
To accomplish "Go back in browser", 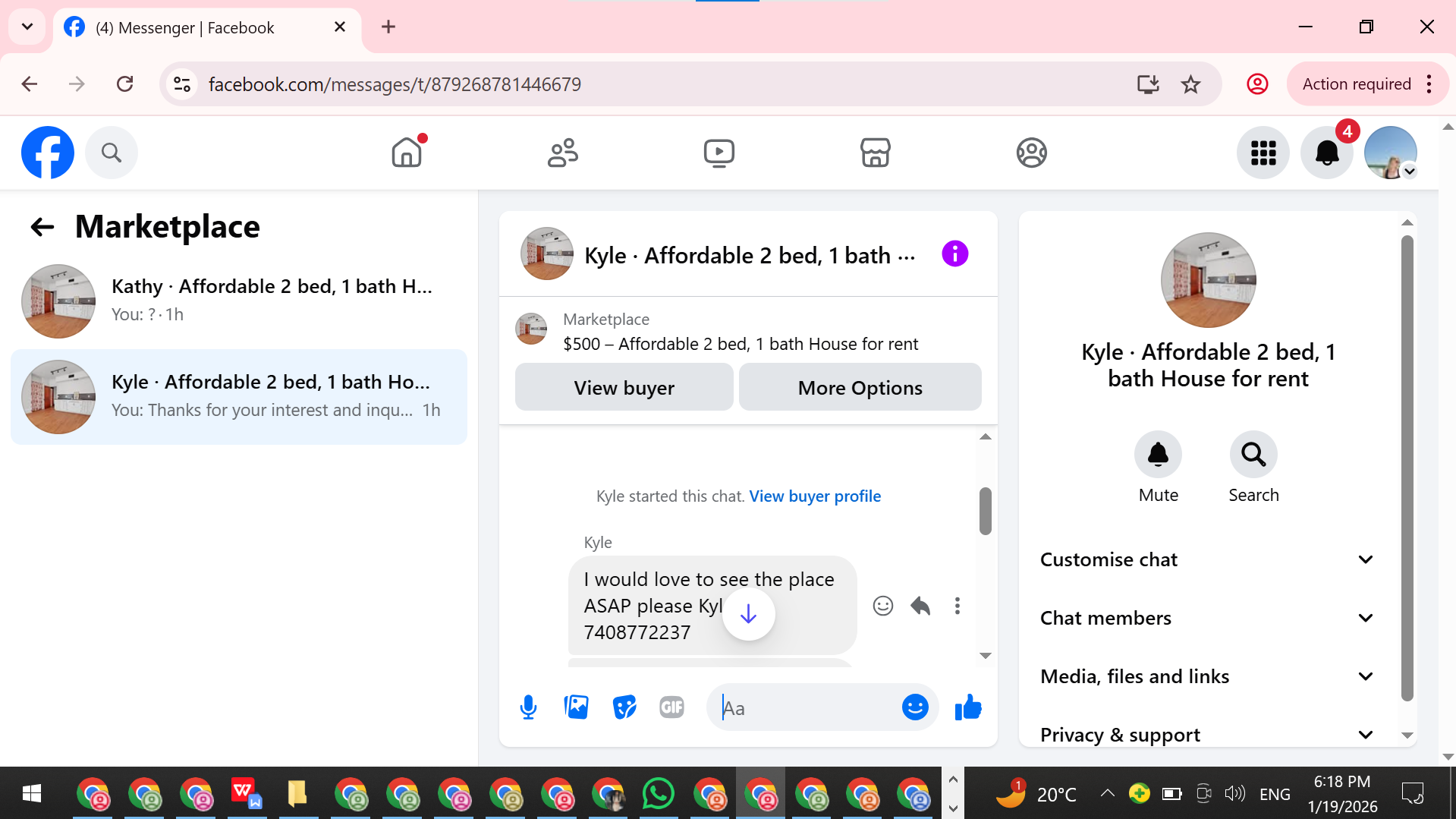I will pyautogui.click(x=30, y=84).
